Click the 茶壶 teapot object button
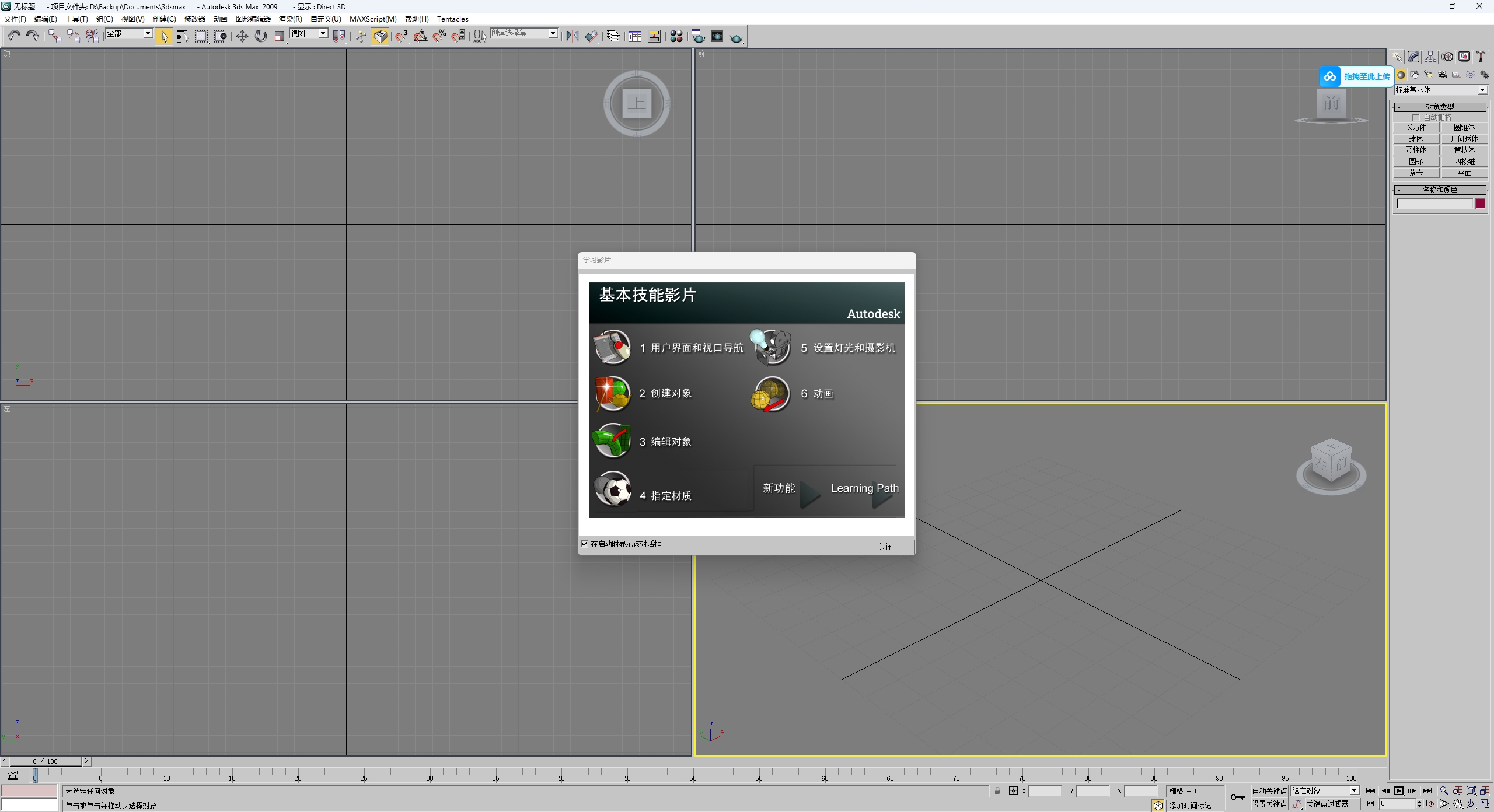The width and height of the screenshot is (1494, 812). pyautogui.click(x=1416, y=173)
